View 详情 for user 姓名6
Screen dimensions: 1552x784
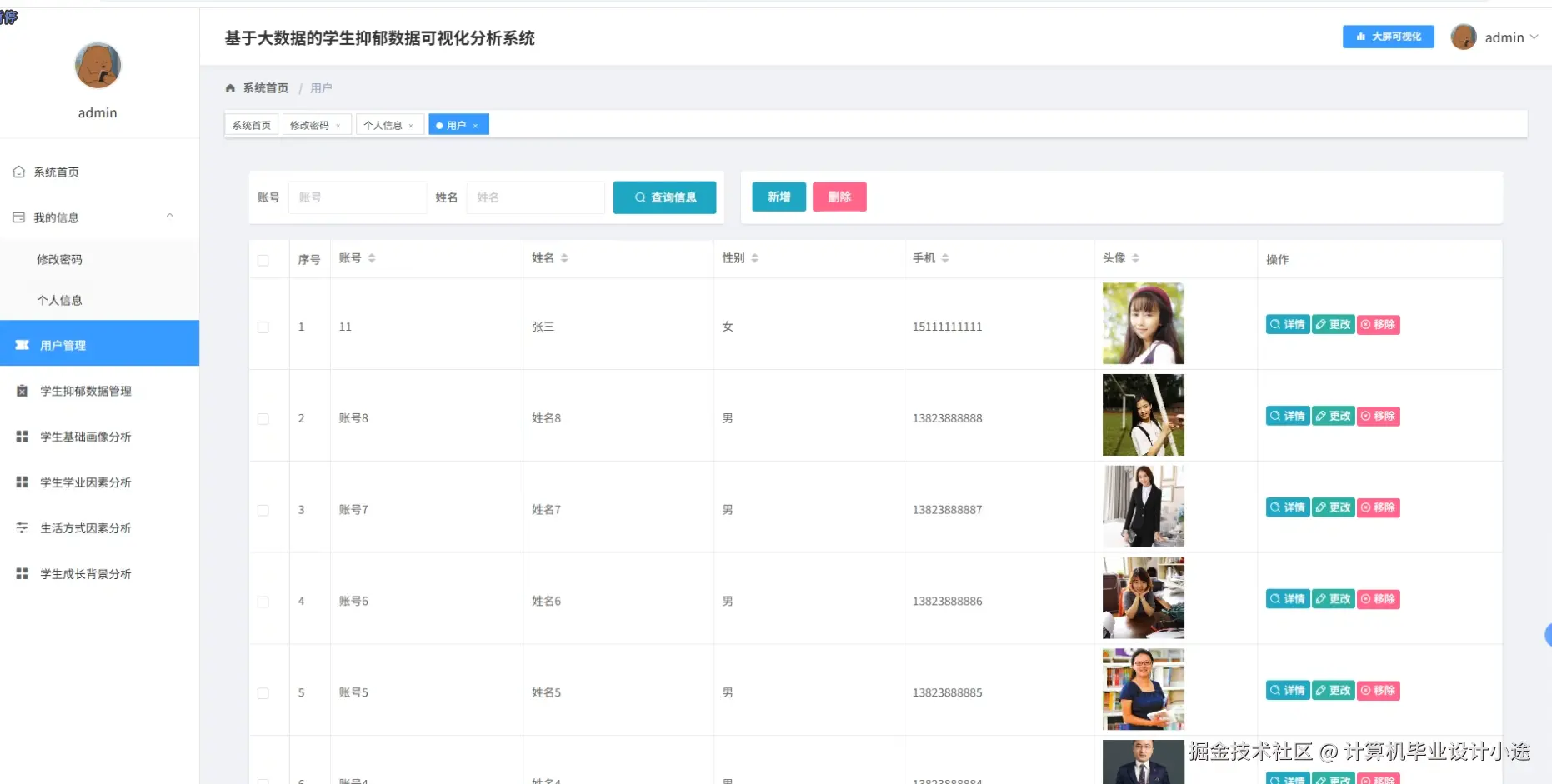[x=1288, y=599]
